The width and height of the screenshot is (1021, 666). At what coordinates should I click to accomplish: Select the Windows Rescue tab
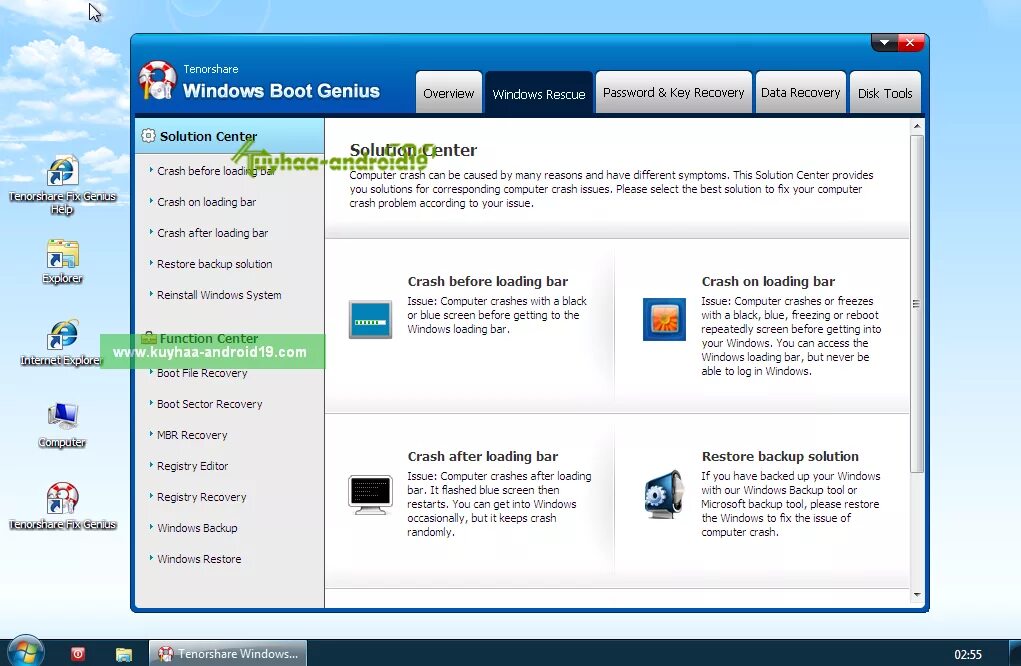538,93
